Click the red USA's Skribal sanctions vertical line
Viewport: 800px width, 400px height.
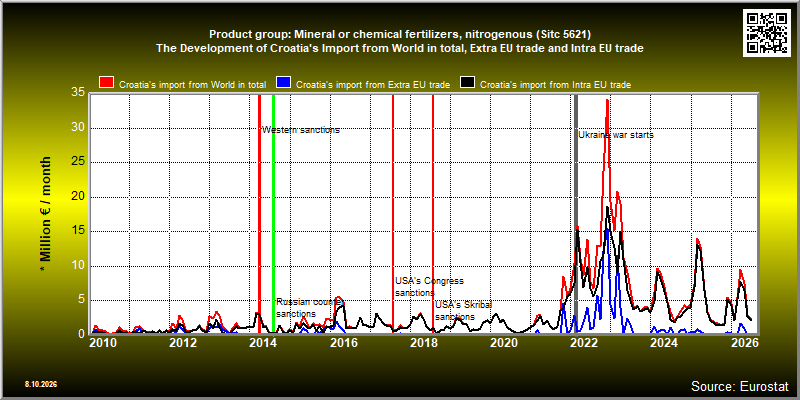point(433,214)
